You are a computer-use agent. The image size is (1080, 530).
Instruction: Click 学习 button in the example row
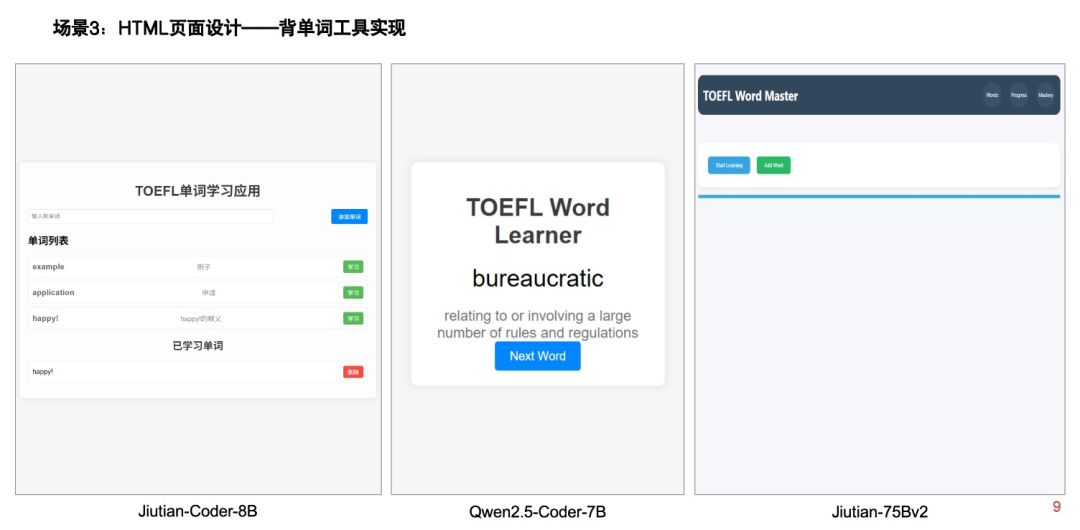(353, 267)
